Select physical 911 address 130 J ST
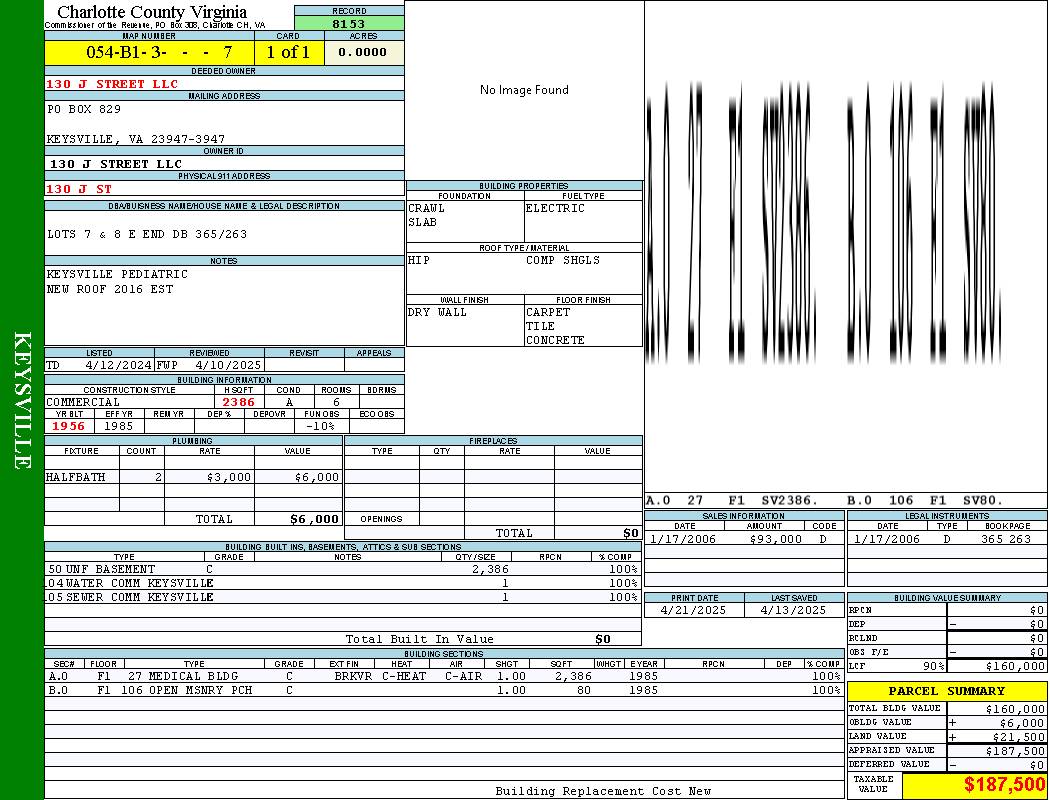This screenshot has height=800, width=1050. pos(78,189)
